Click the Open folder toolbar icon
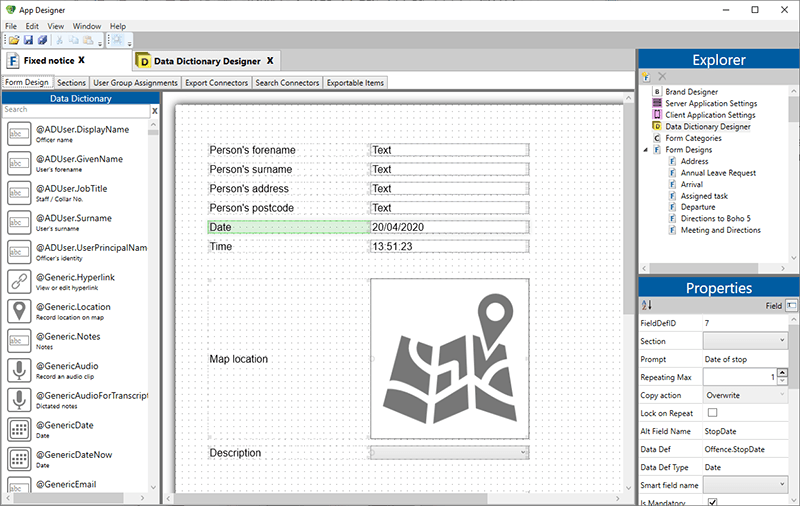This screenshot has height=506, width=800. 14,40
